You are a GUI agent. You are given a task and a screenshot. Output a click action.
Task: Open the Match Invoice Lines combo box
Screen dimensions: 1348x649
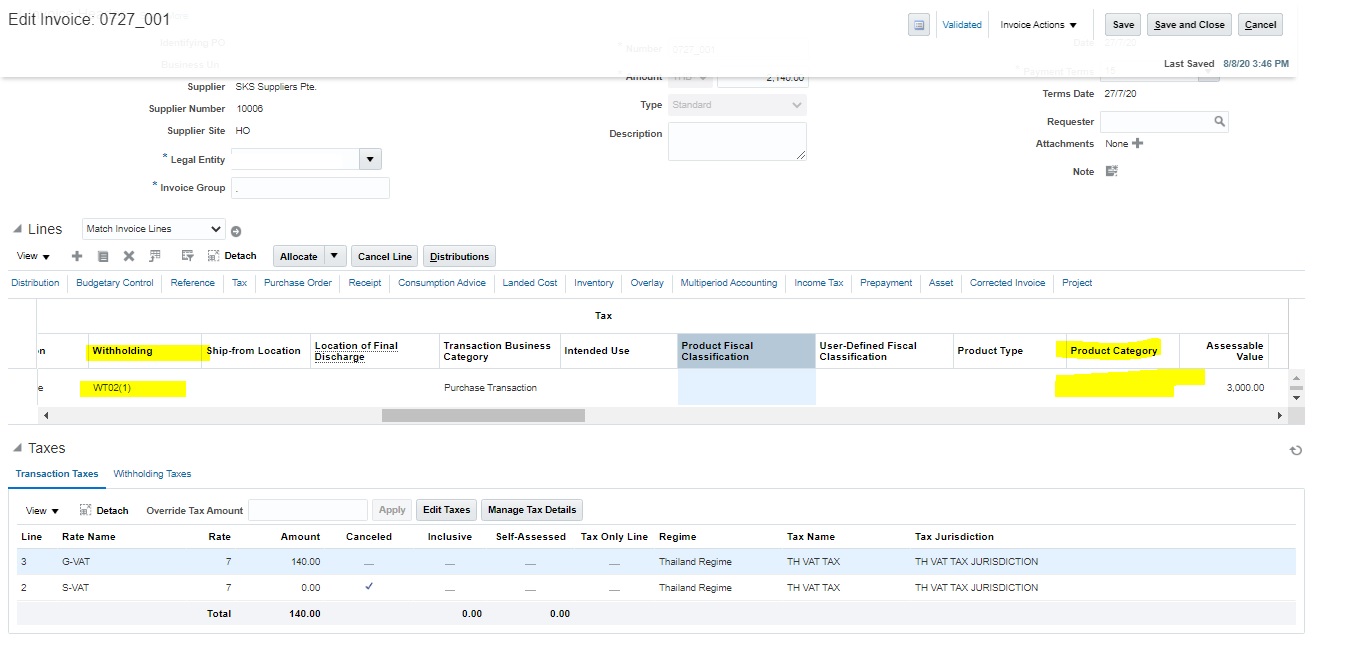152,229
